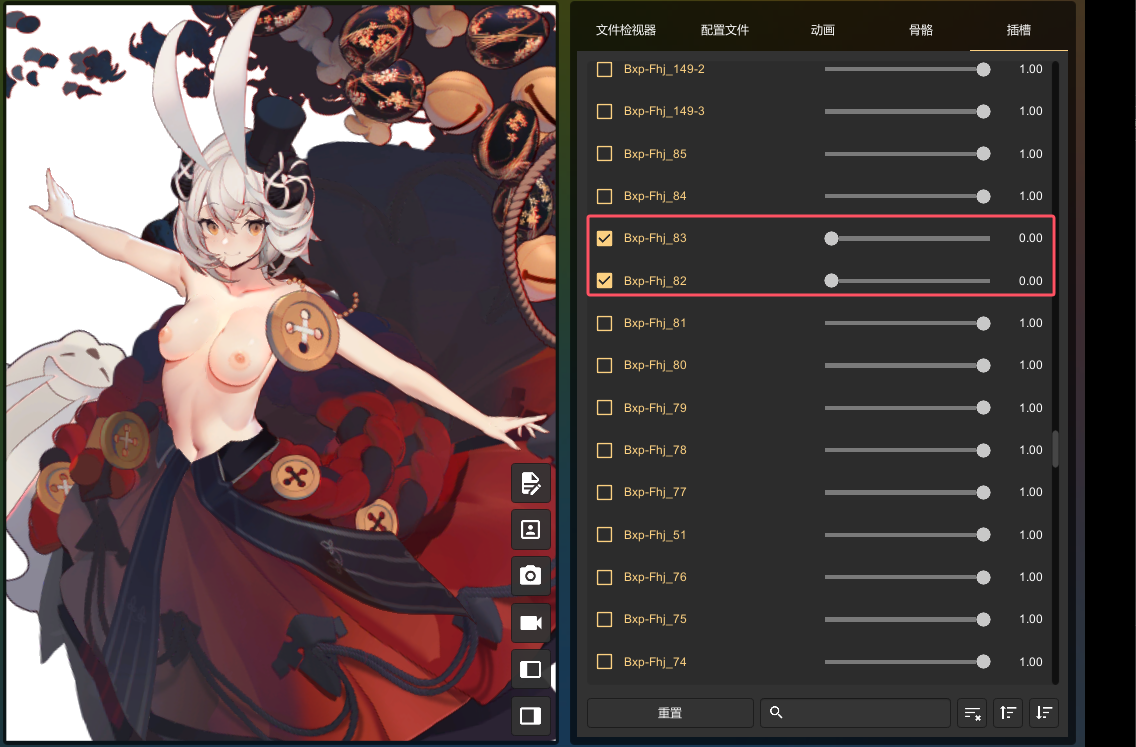The height and width of the screenshot is (747, 1136).
Task: Enable the Bxp-Fhj_76 checkbox
Action: [x=604, y=577]
